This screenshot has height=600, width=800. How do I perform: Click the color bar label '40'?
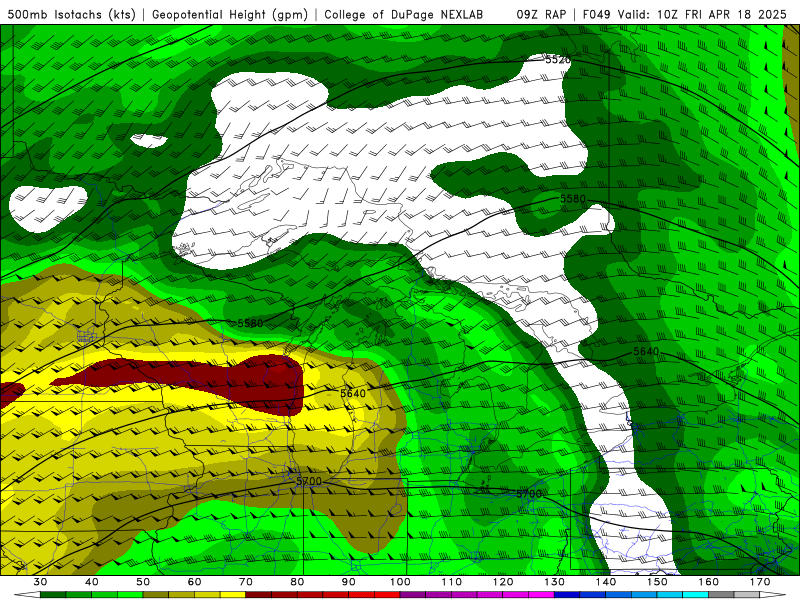pyautogui.click(x=92, y=582)
